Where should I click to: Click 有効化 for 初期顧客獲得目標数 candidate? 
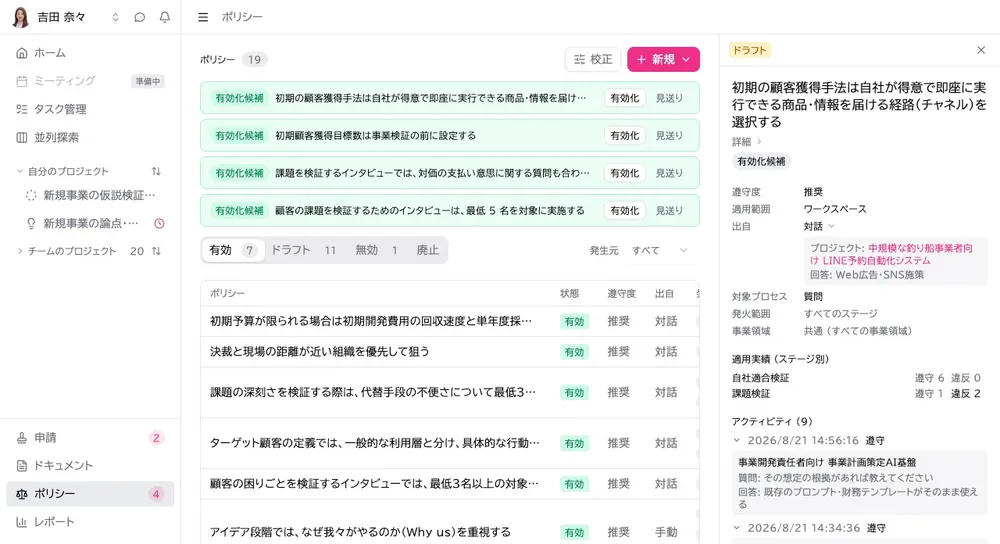pyautogui.click(x=624, y=136)
